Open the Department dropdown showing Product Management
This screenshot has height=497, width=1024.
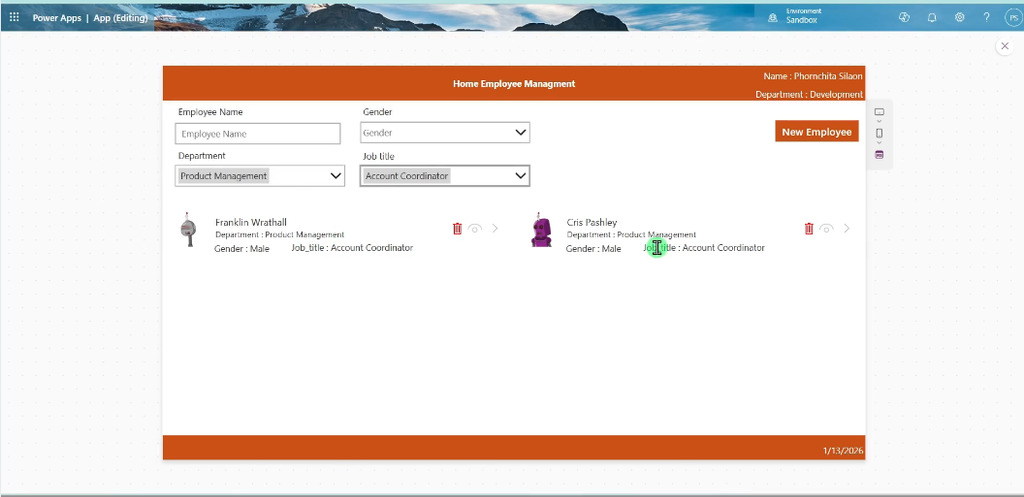pos(259,176)
